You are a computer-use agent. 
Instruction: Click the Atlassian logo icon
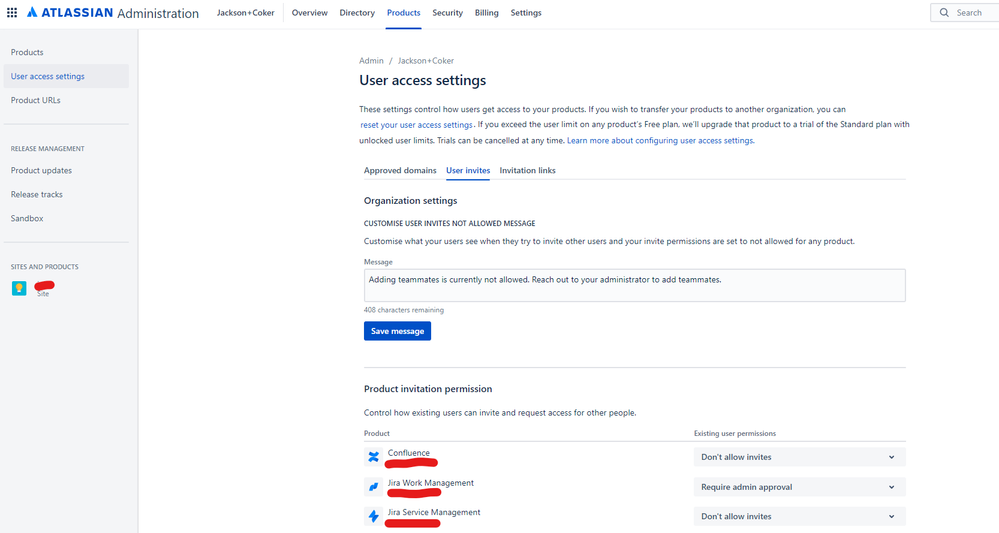tap(32, 13)
